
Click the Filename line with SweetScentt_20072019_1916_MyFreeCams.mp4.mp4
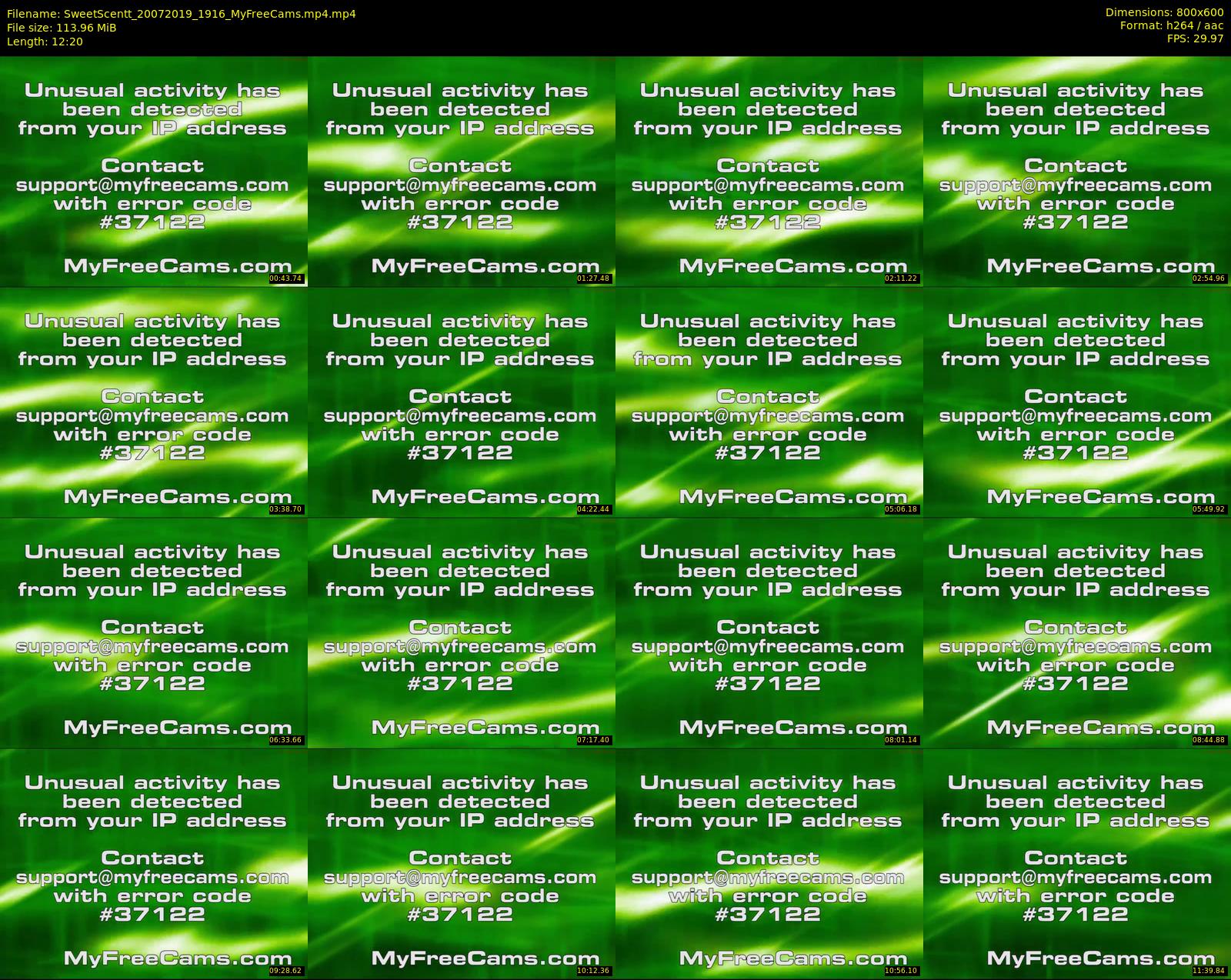181,14
